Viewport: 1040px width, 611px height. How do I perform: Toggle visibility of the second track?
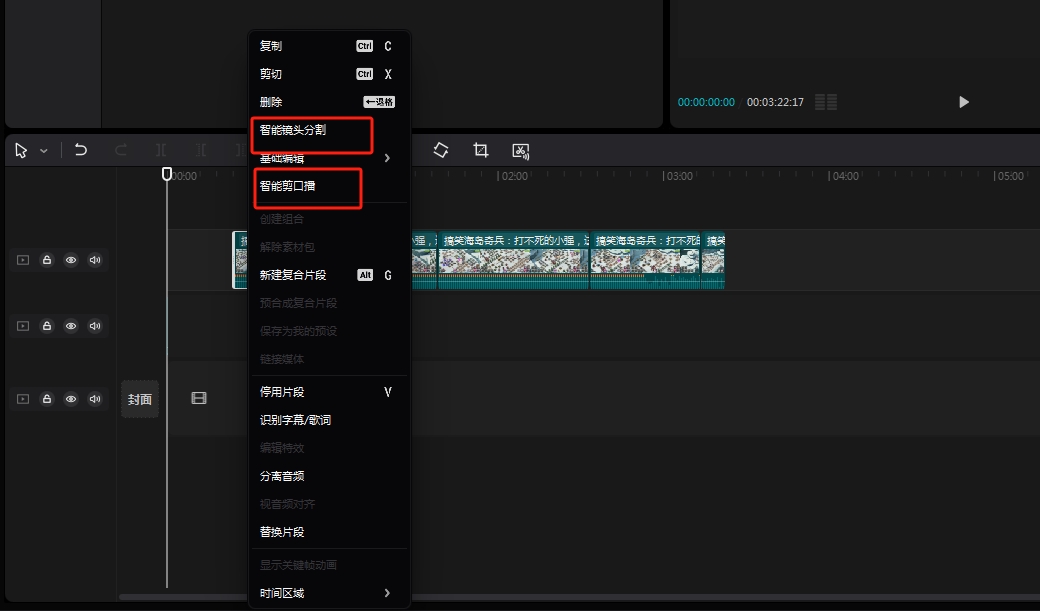tap(71, 326)
